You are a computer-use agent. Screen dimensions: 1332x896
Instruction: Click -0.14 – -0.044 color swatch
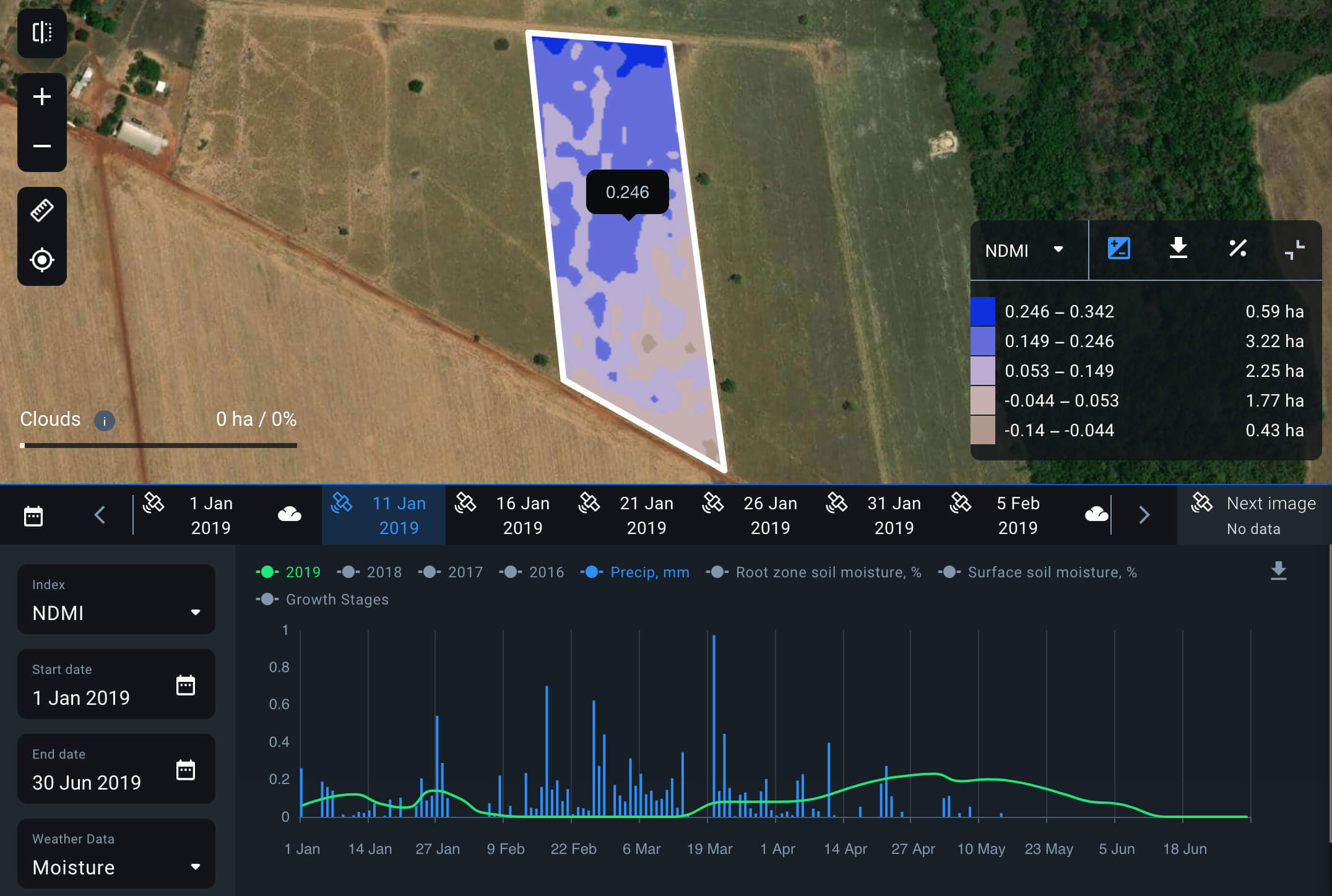tap(983, 430)
